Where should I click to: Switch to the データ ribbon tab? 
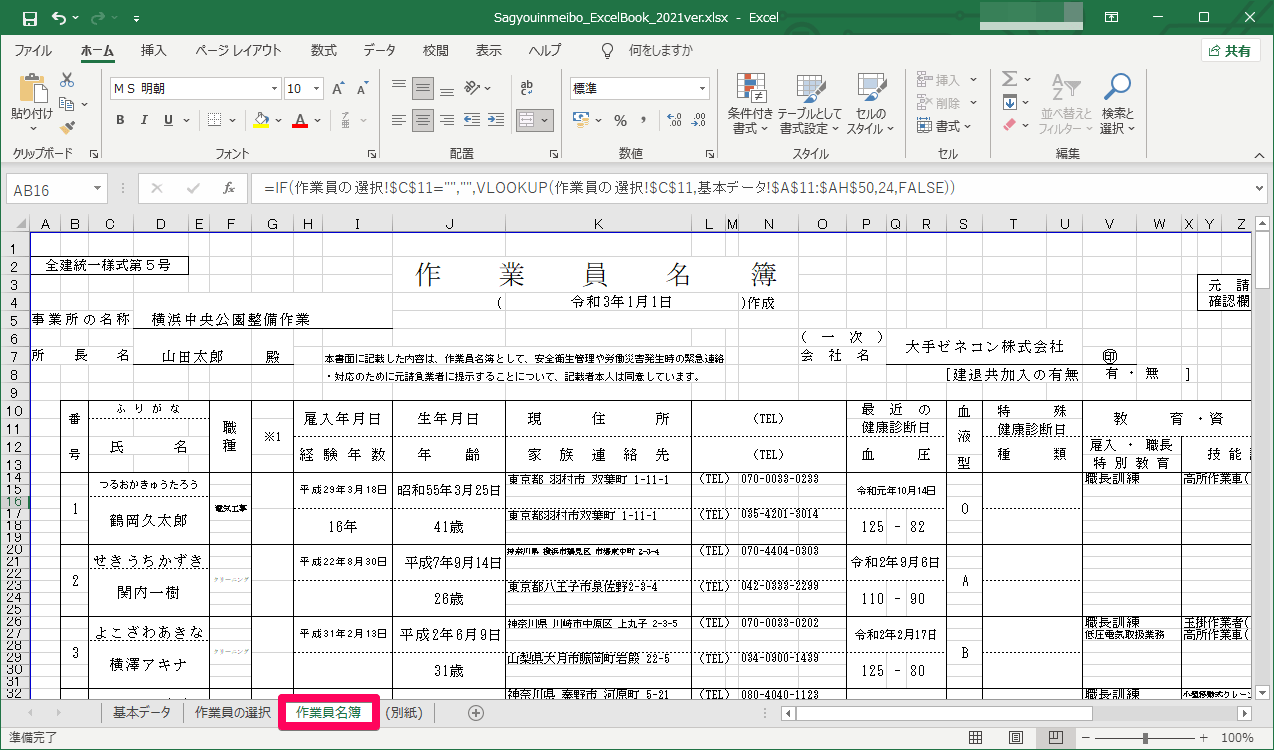tap(379, 50)
